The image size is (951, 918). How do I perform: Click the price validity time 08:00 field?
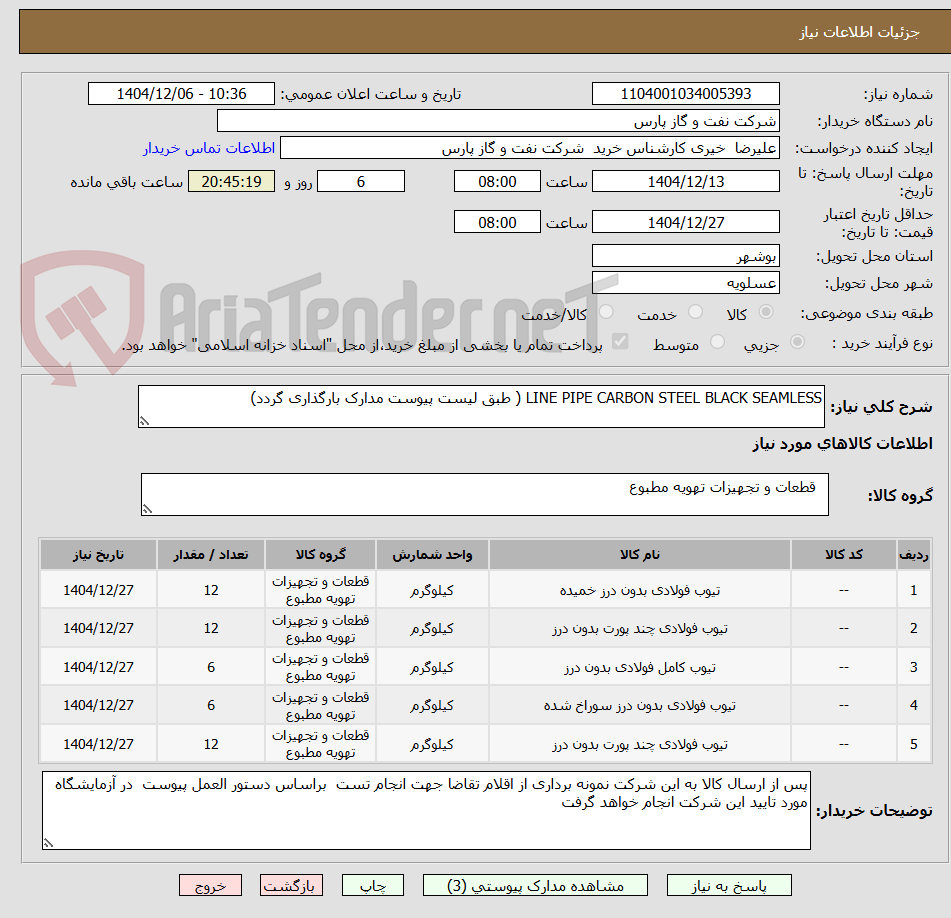pos(497,222)
